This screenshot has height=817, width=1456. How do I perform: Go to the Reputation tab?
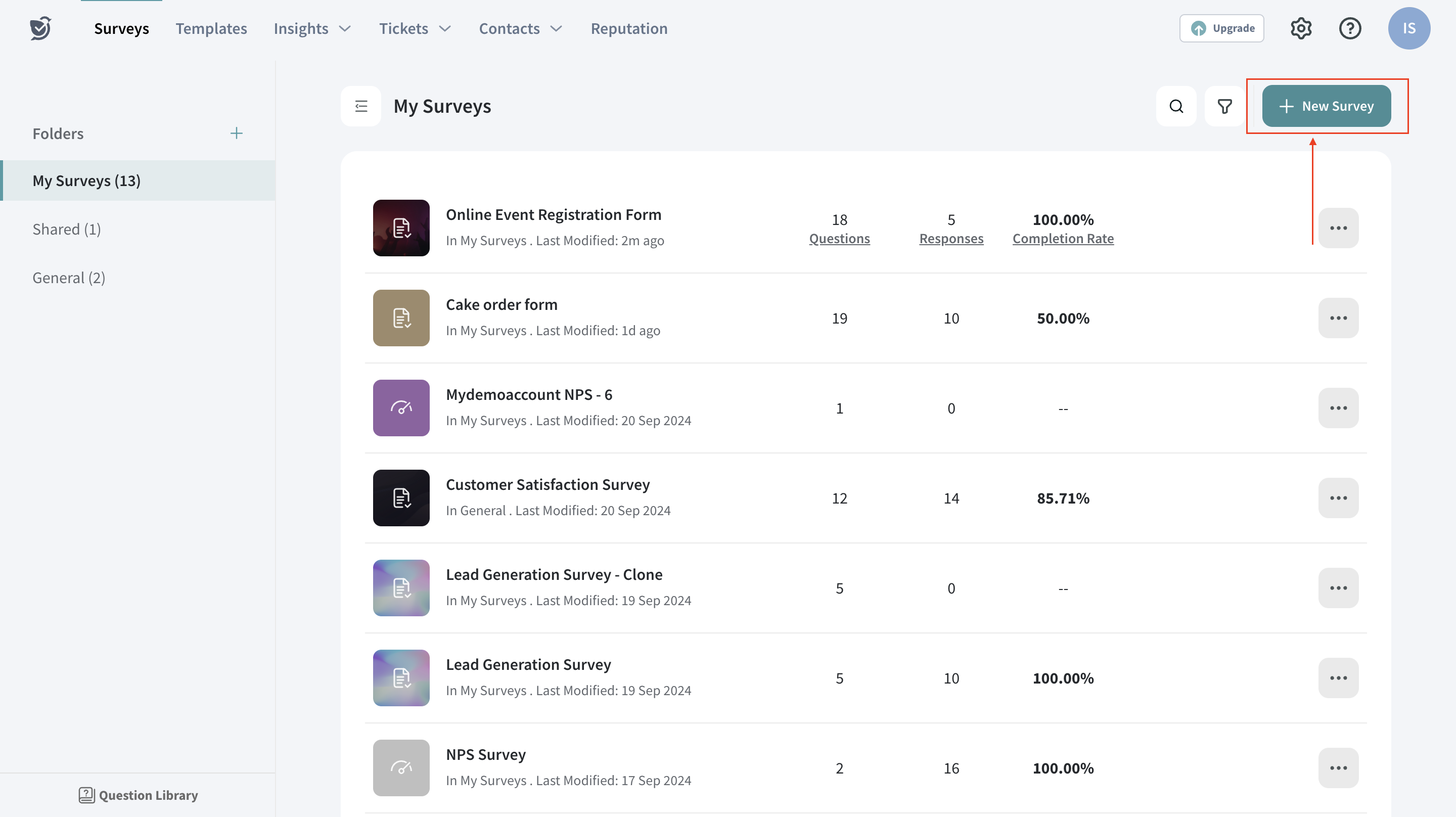tap(628, 28)
